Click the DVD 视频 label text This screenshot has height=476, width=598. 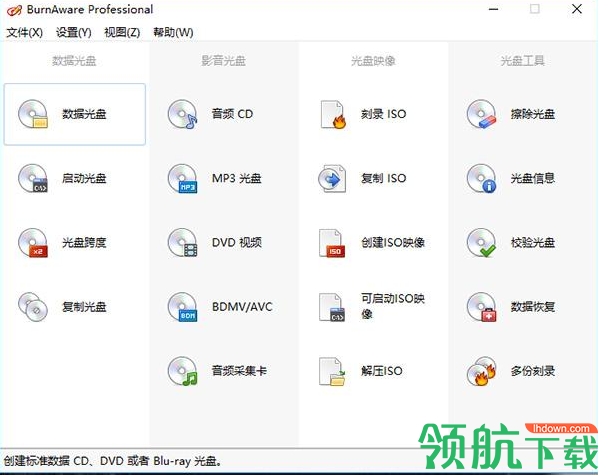click(237, 243)
